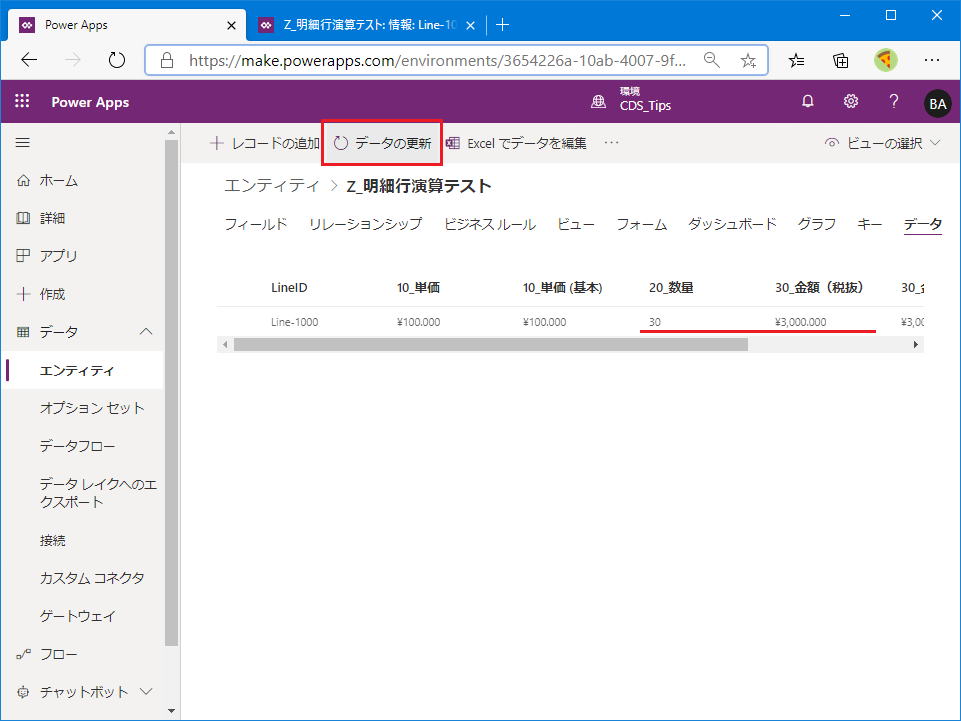Image resolution: width=961 pixels, height=721 pixels.
Task: Add this page to favorites star icon
Action: (x=748, y=59)
